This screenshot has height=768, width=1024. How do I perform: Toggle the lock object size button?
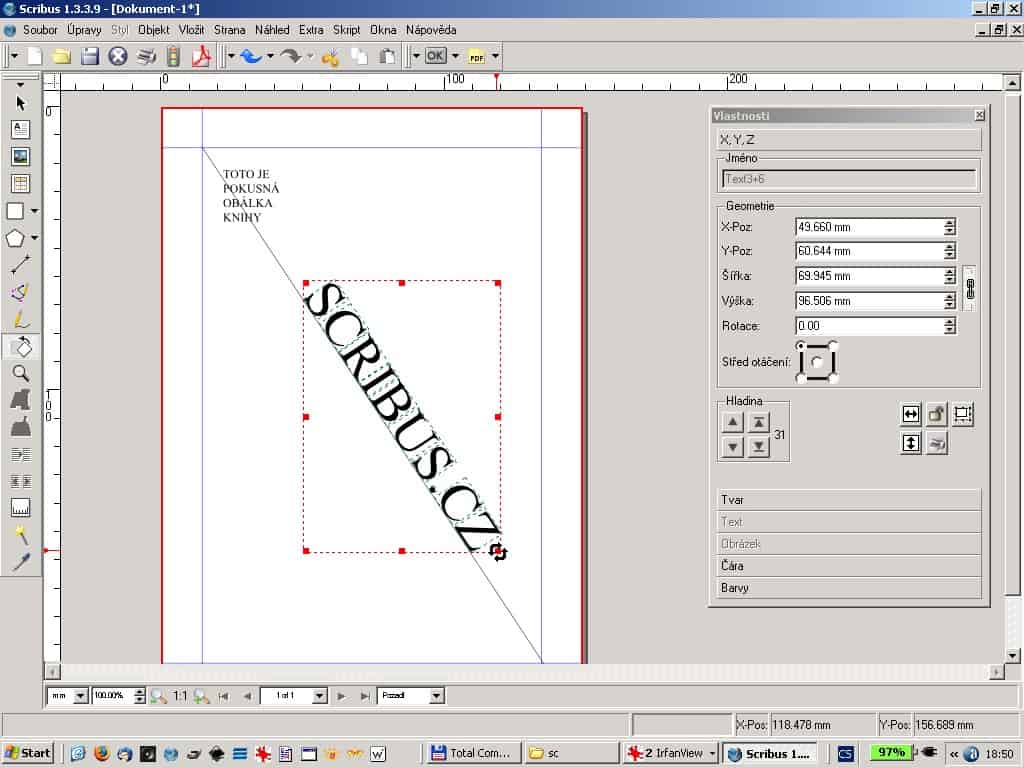(963, 414)
